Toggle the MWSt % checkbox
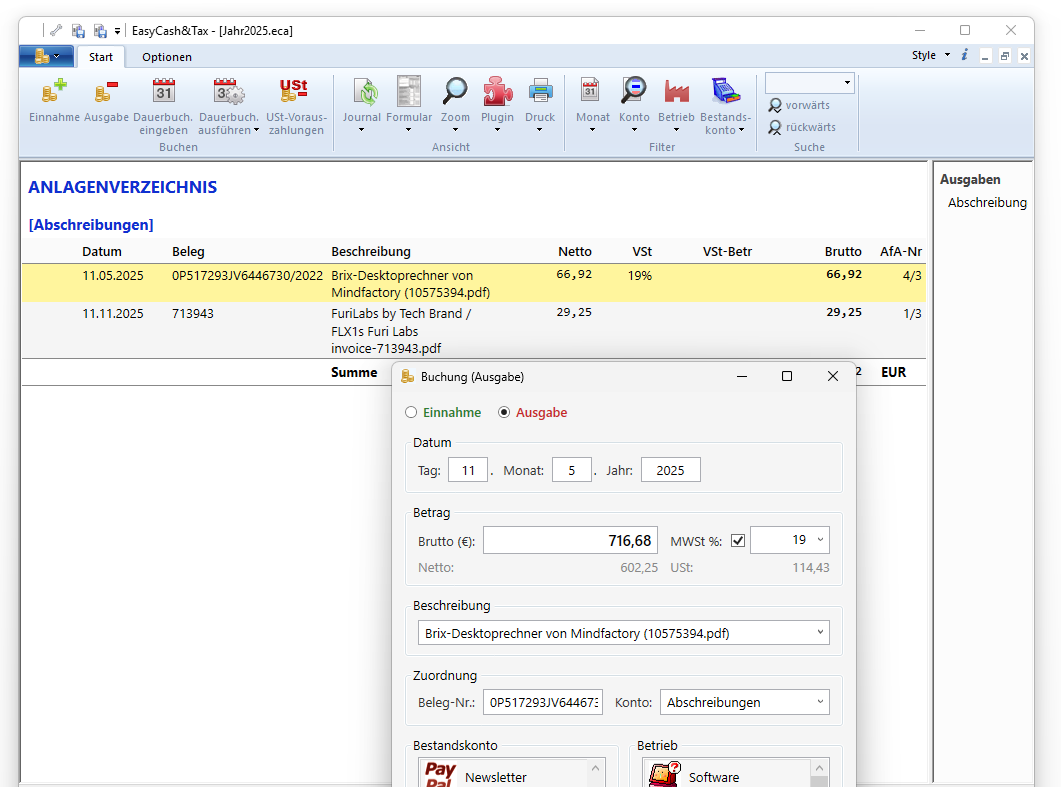 (738, 541)
